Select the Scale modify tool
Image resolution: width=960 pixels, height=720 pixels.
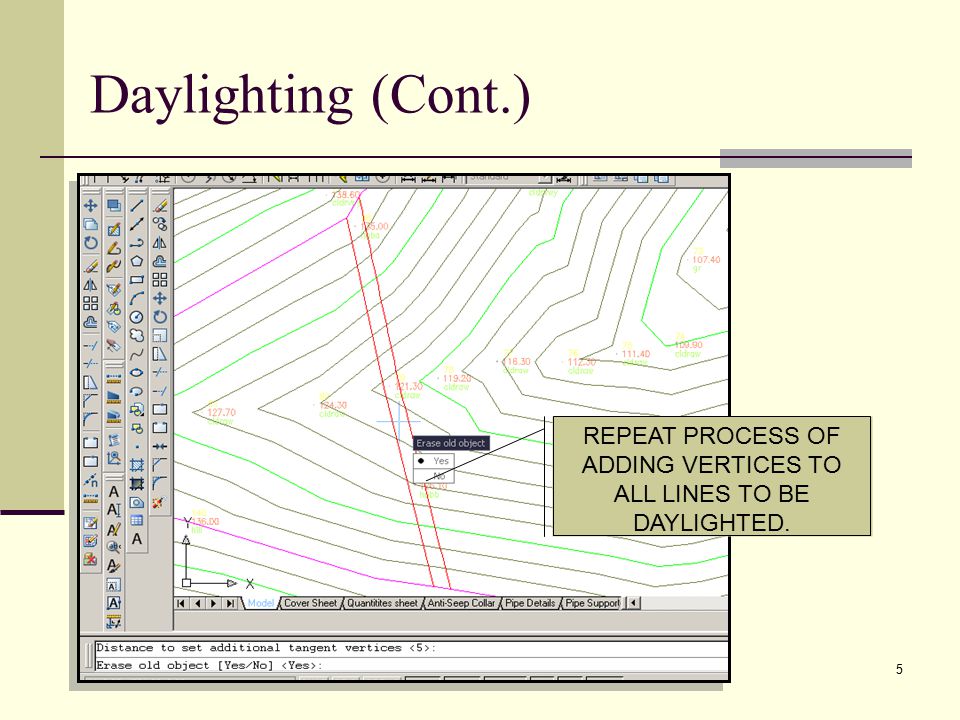click(160, 335)
